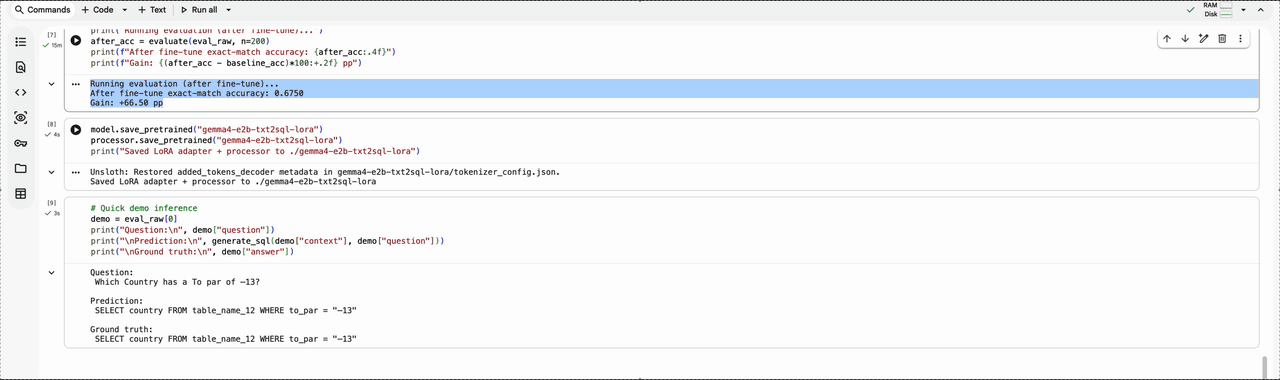Image resolution: width=1280 pixels, height=380 pixels.
Task: Click output 'After fine-tune exact-match accuracy: 0.6750'
Action: point(197,93)
